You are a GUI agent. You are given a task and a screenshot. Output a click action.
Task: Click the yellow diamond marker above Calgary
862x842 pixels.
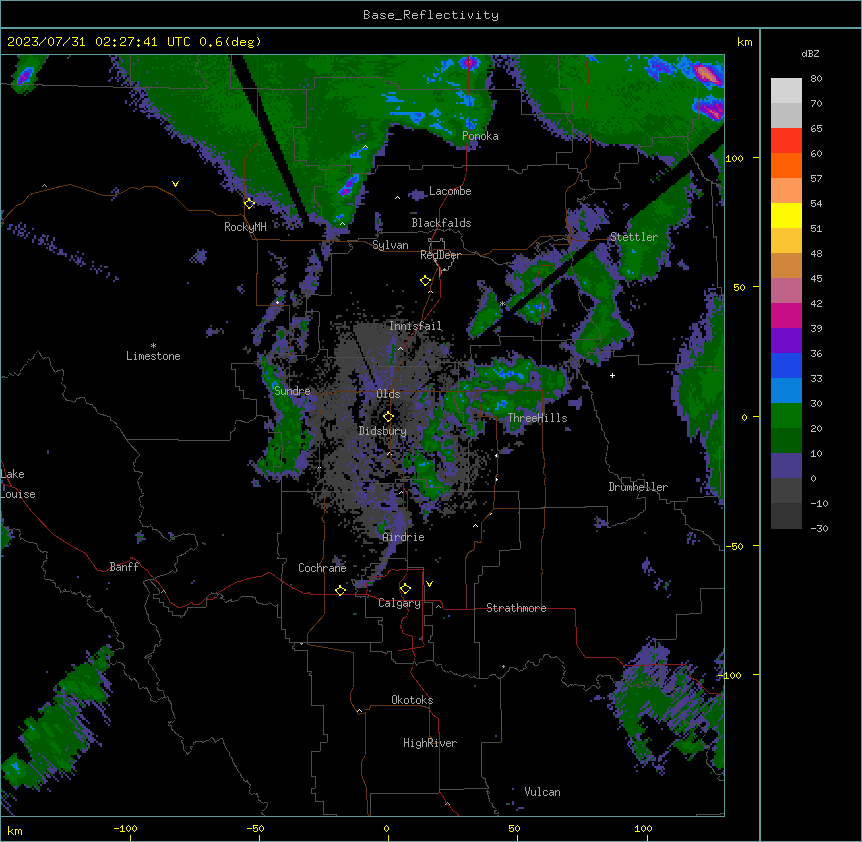click(x=405, y=589)
